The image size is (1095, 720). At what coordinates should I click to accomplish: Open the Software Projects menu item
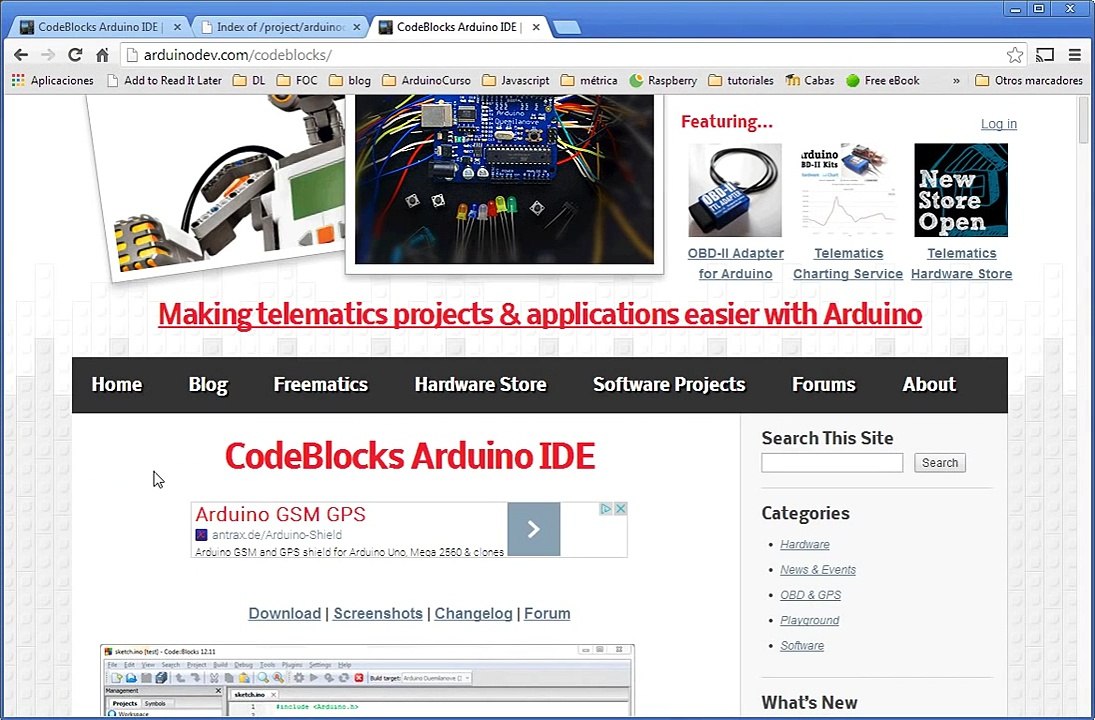pyautogui.click(x=669, y=385)
